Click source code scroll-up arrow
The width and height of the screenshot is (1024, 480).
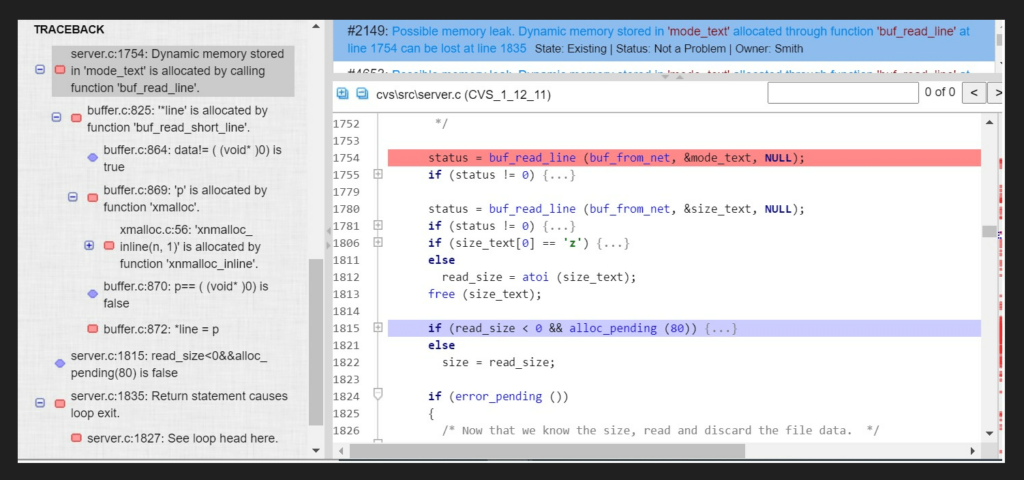point(989,122)
